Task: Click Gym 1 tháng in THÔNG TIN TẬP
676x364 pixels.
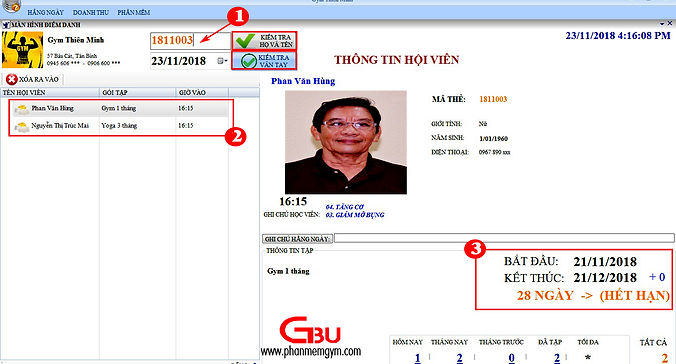Action: click(288, 271)
